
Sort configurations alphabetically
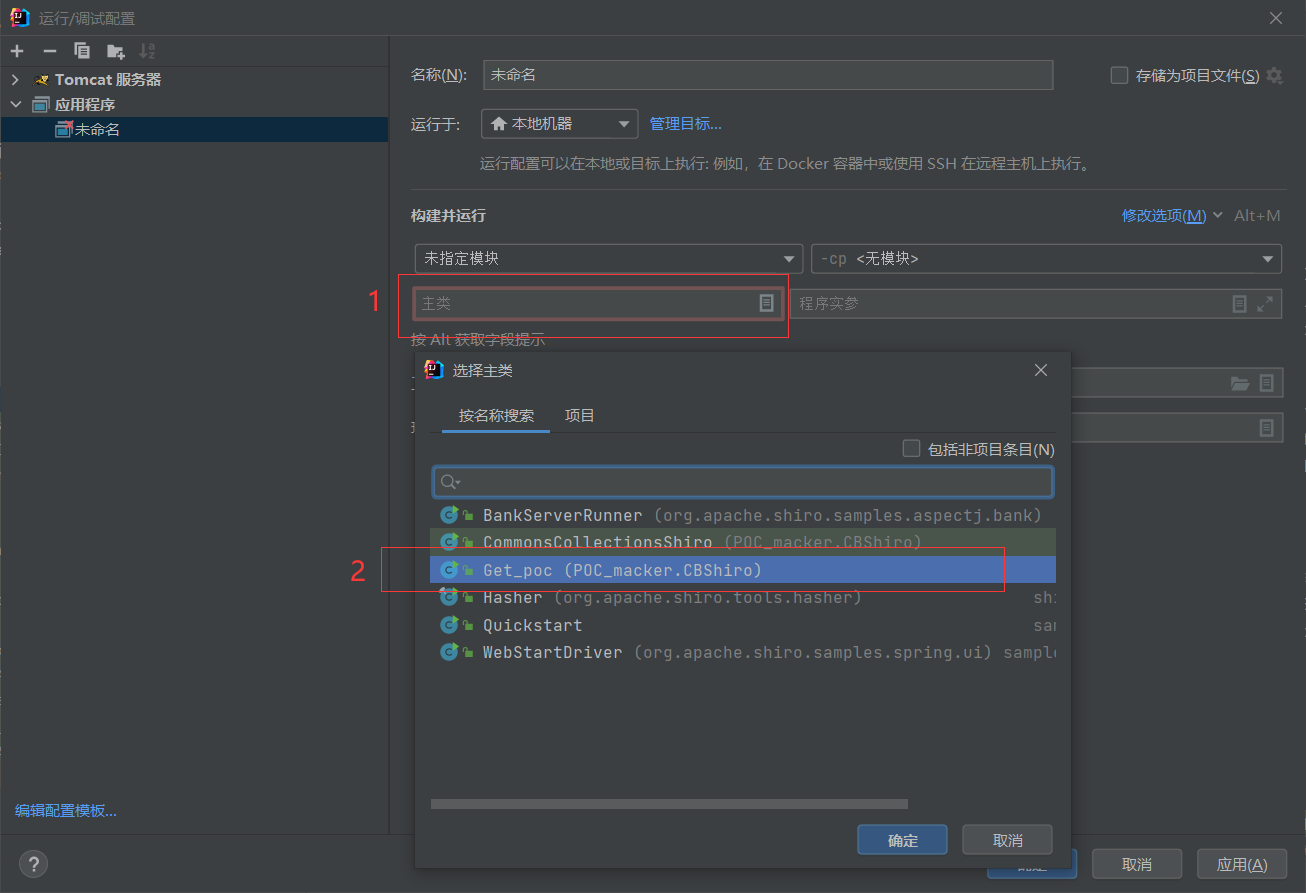(147, 51)
